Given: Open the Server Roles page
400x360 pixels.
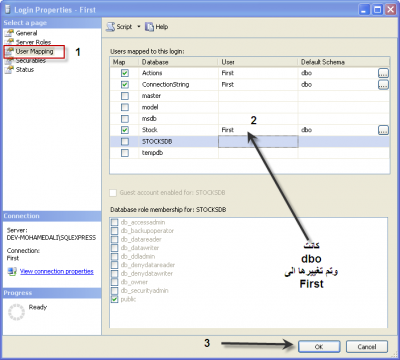Looking at the screenshot, I should [33, 42].
